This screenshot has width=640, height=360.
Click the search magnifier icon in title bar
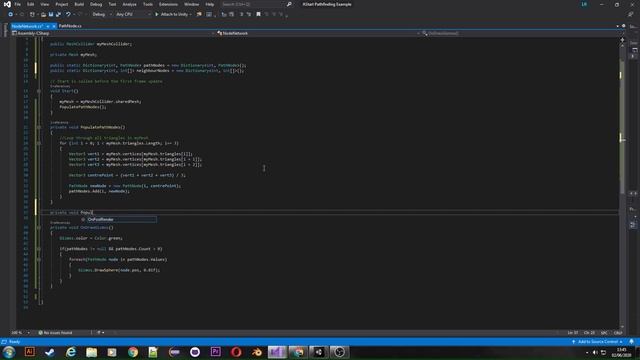coord(289,4)
